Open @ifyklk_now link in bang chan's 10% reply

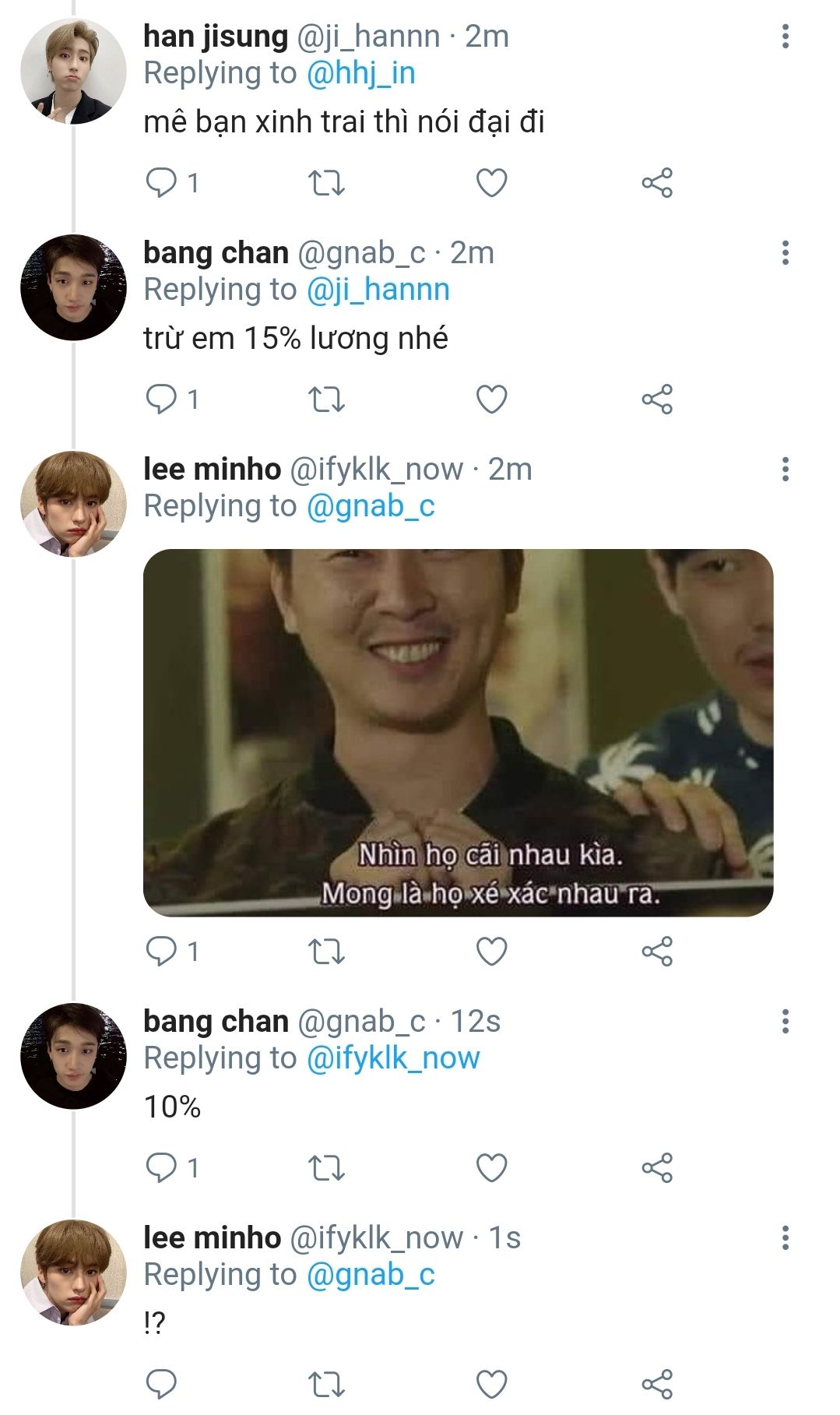pos(393,1058)
